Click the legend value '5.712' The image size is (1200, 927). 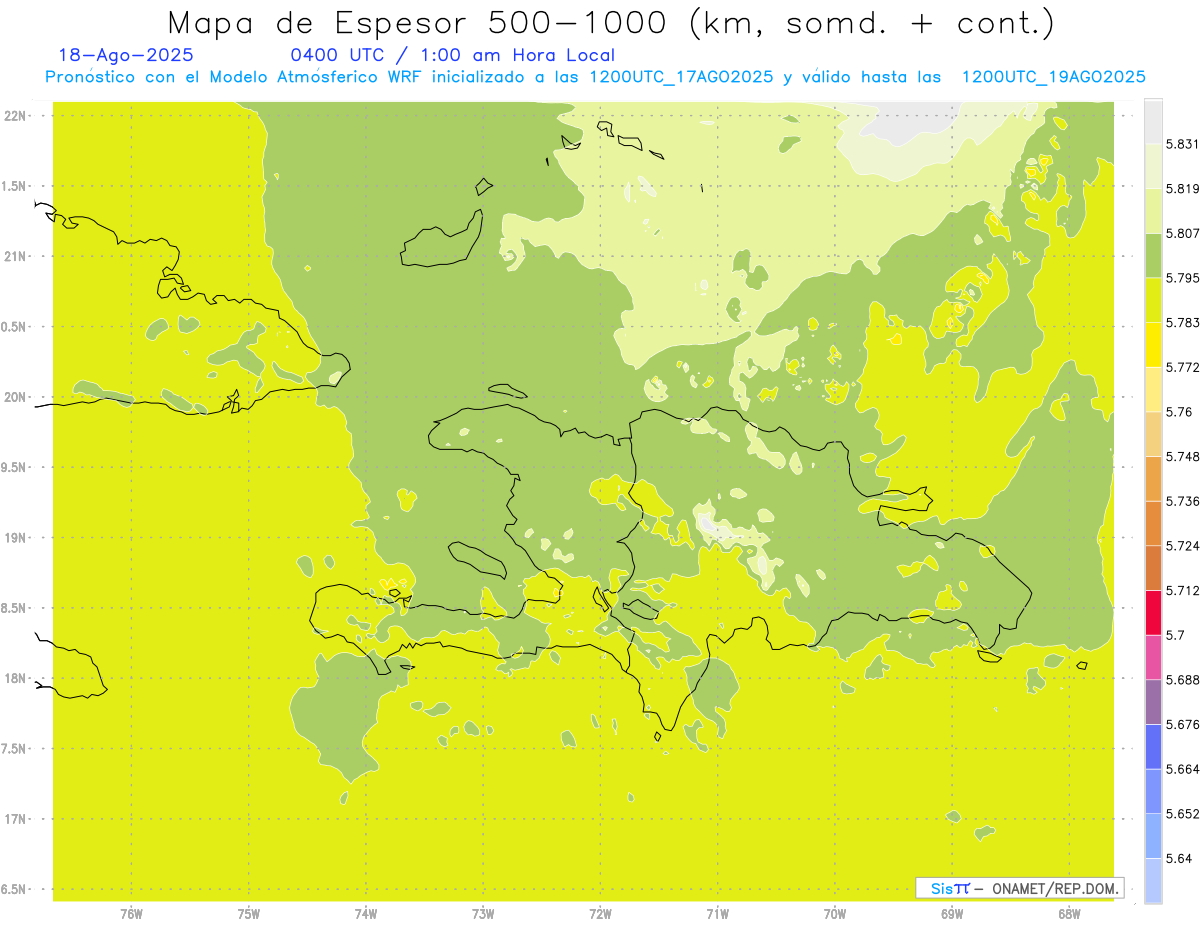1182,590
